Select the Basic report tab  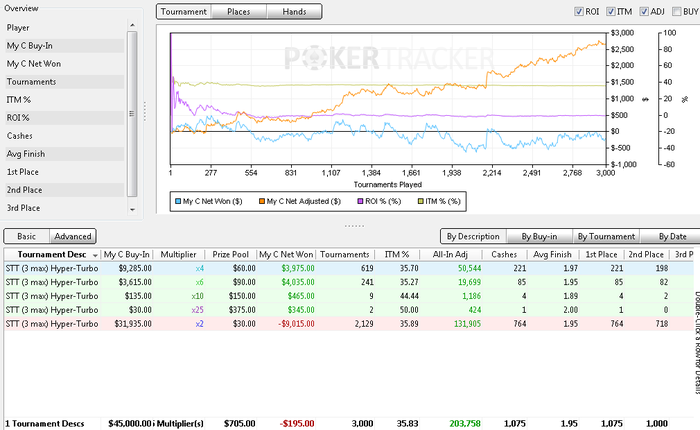tap(27, 236)
